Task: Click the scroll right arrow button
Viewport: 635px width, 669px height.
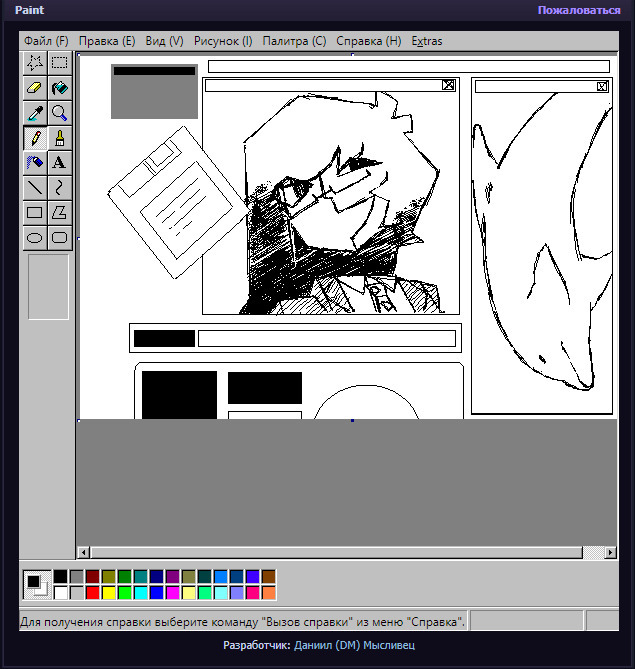Action: [x=611, y=553]
